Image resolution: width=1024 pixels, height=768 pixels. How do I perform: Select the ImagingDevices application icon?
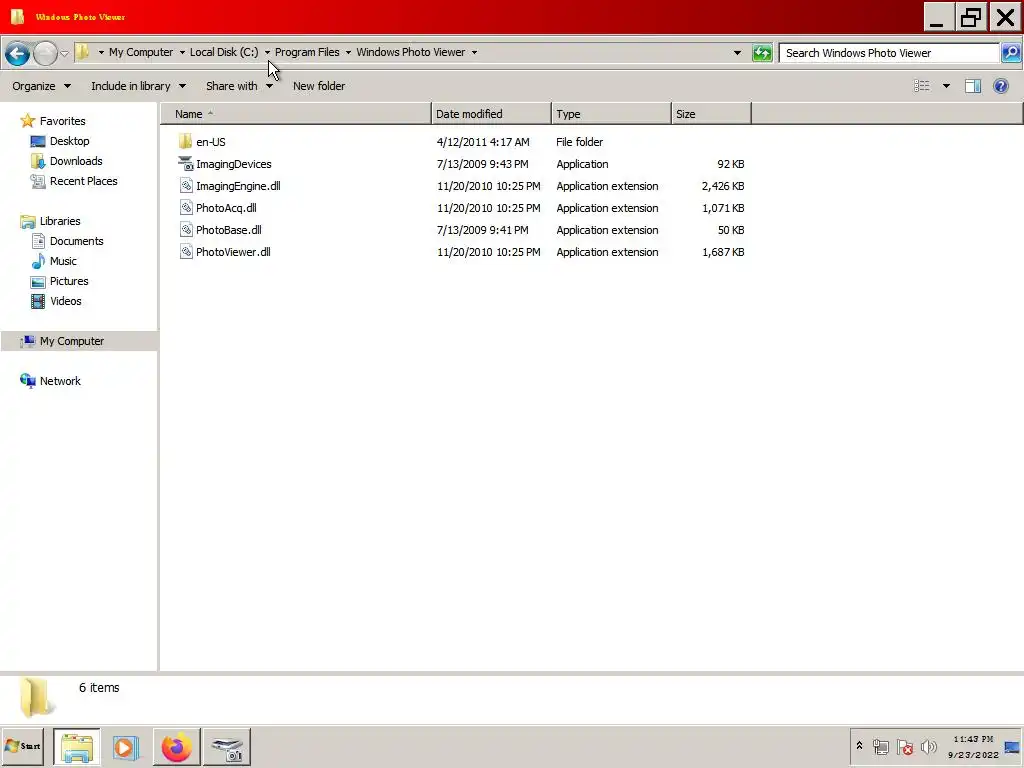(186, 164)
